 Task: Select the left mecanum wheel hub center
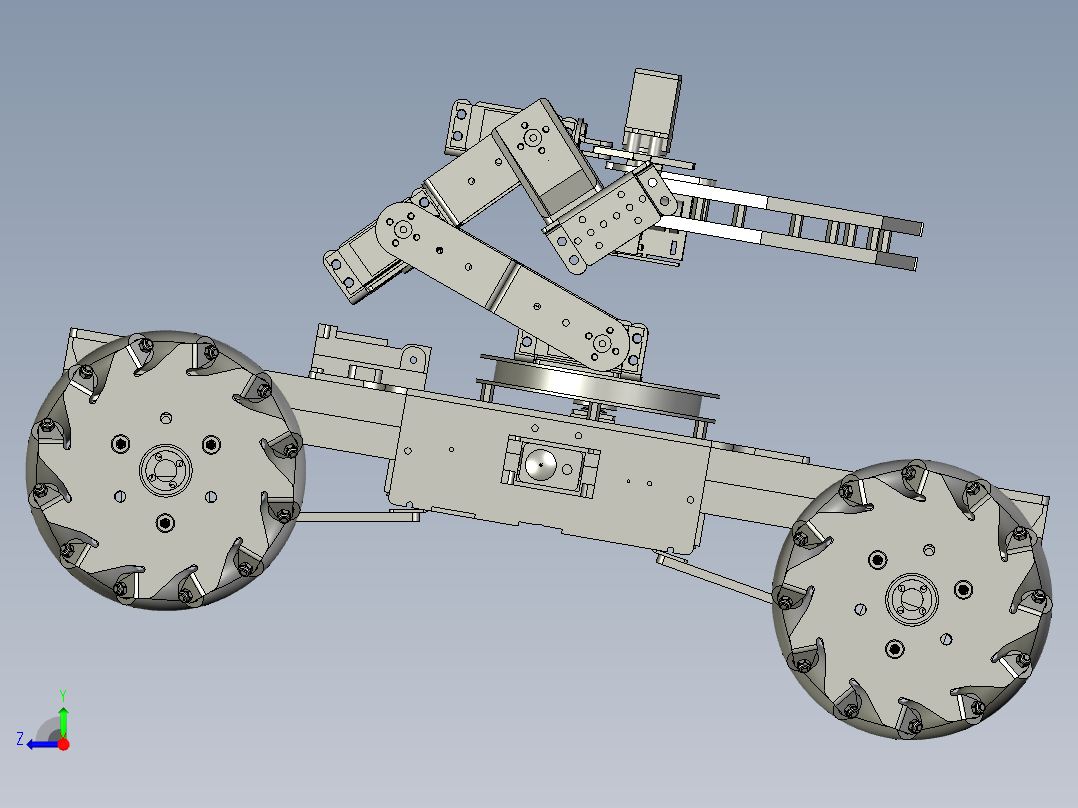coord(166,470)
